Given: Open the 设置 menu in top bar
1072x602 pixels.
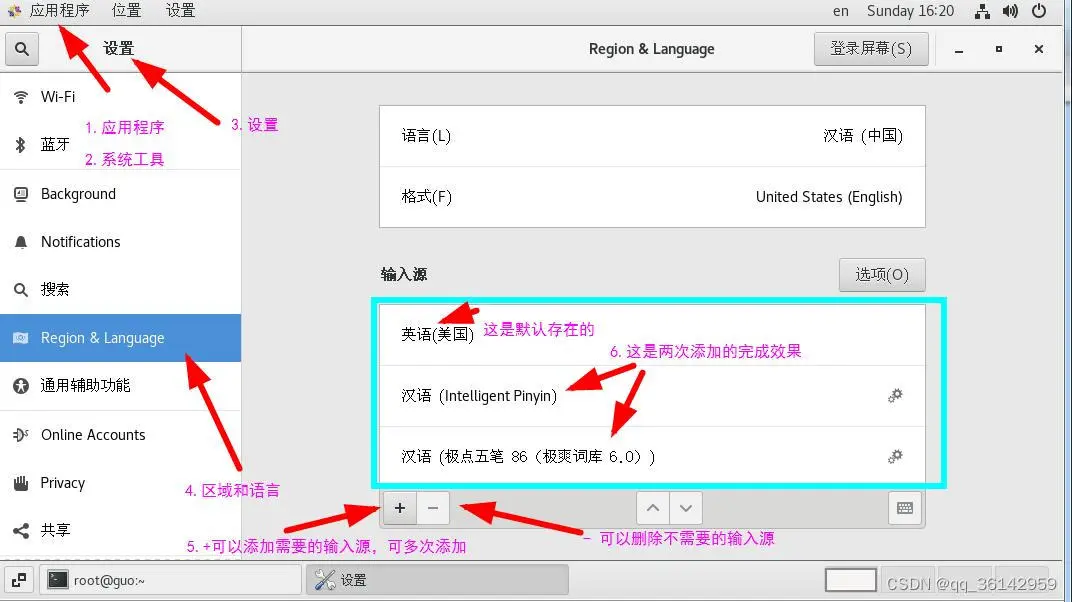Looking at the screenshot, I should click(180, 11).
